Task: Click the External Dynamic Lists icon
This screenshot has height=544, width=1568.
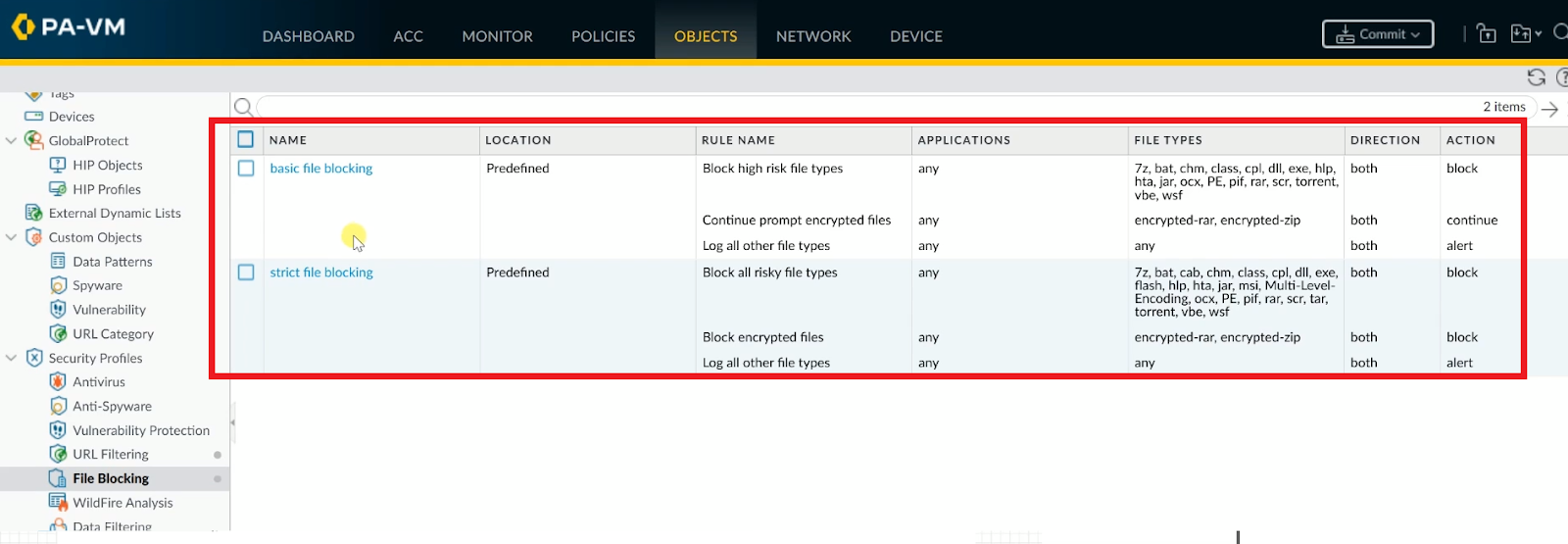Action: [33, 213]
